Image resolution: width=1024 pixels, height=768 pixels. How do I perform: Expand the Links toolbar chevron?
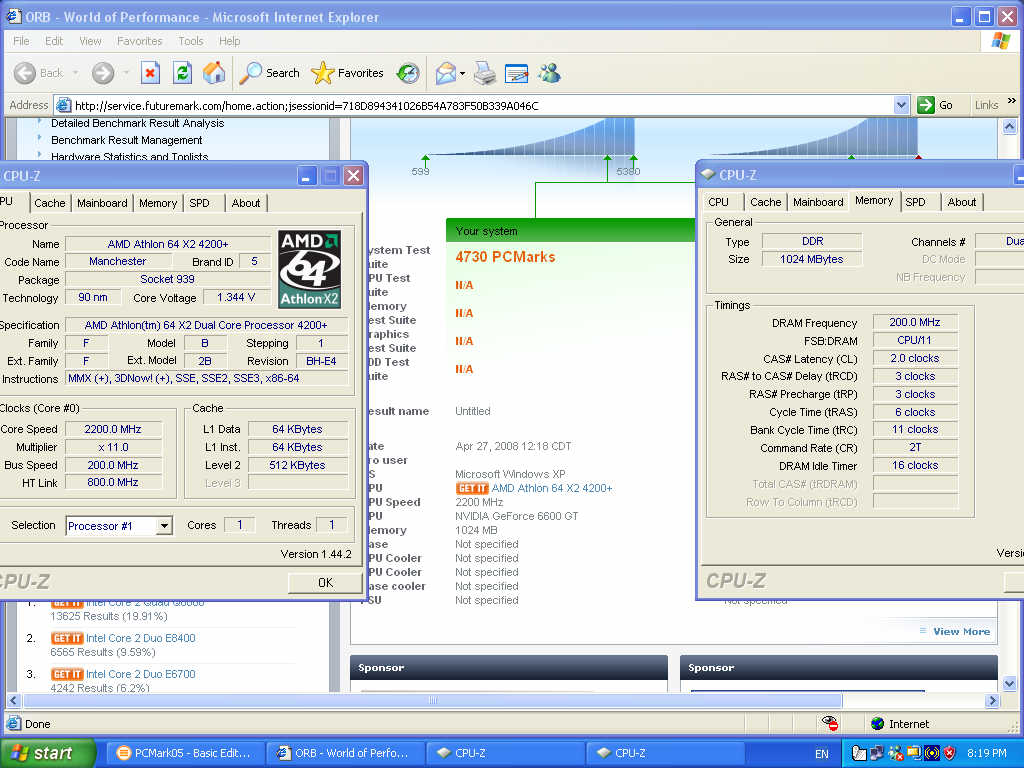(1012, 101)
